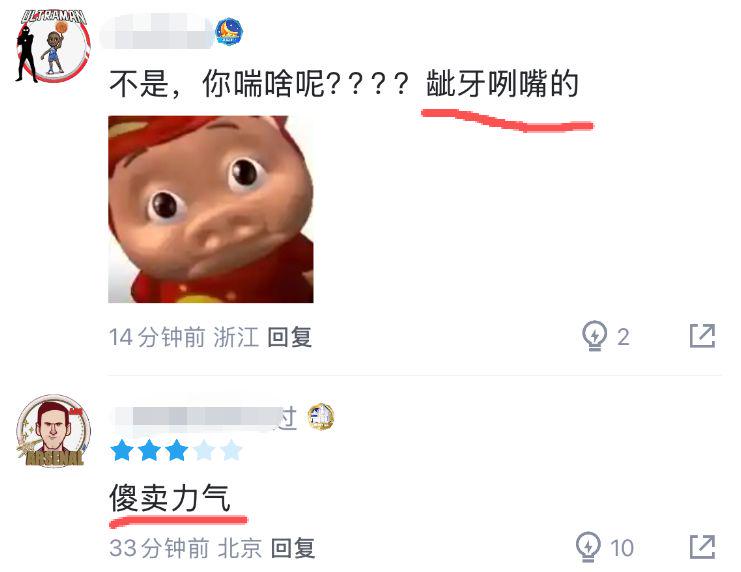Image resolution: width=741 pixels, height=572 pixels.
Task: Tap the gold badge beside the second username
Action: pos(321,416)
